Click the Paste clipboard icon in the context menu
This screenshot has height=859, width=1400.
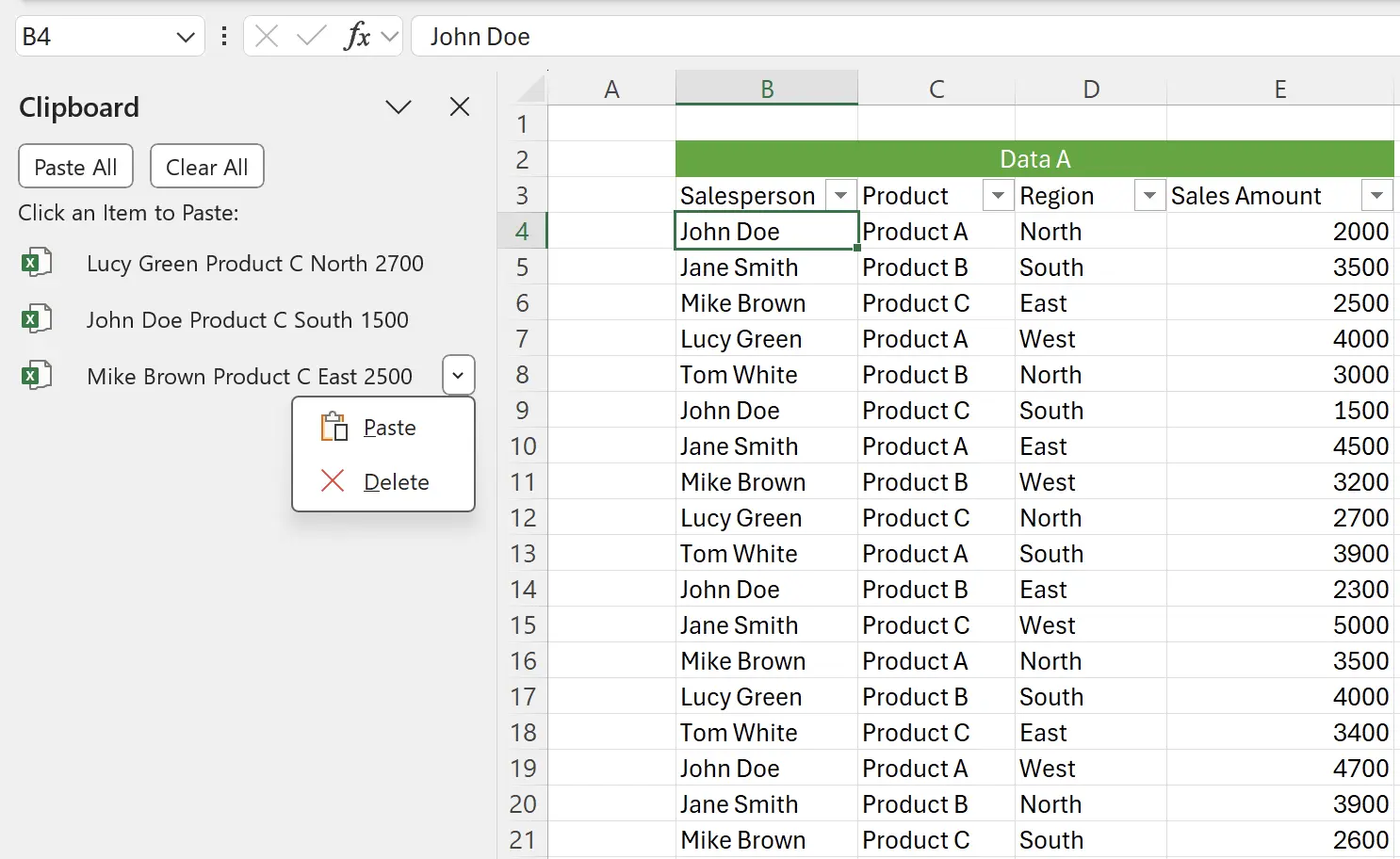point(334,427)
